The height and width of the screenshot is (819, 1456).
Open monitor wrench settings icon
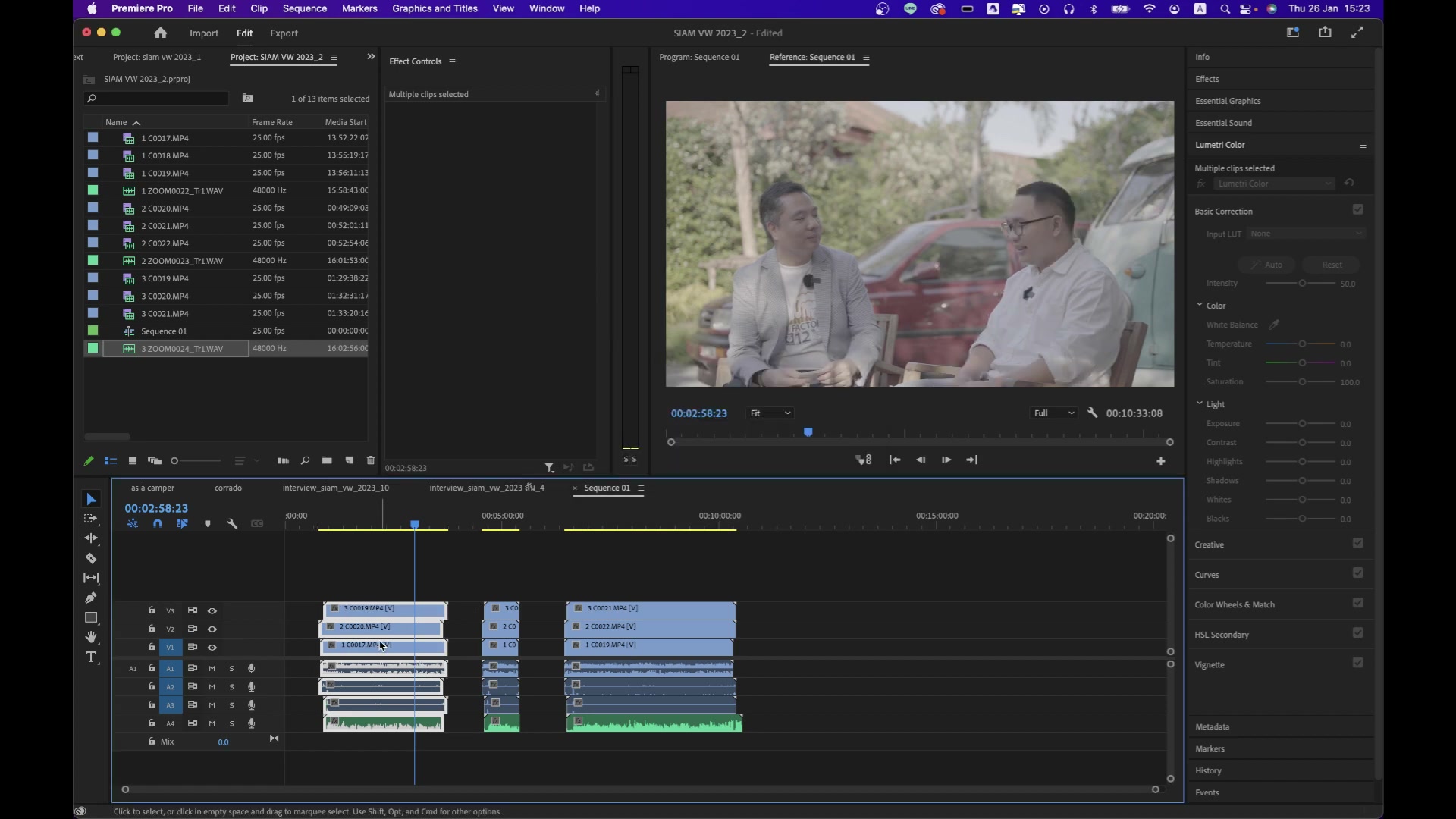pos(1093,413)
